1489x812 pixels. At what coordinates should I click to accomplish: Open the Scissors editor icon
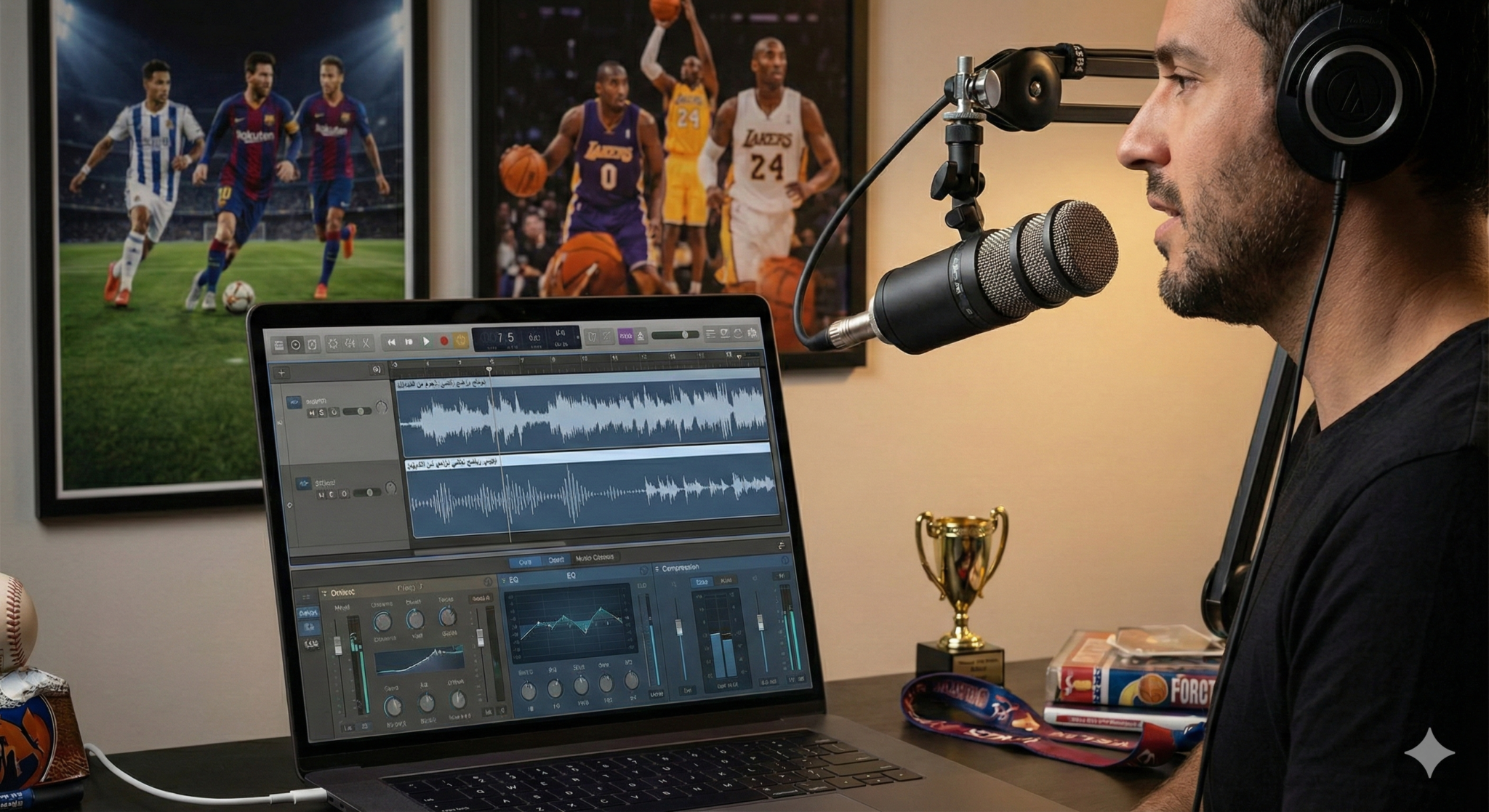tap(366, 343)
